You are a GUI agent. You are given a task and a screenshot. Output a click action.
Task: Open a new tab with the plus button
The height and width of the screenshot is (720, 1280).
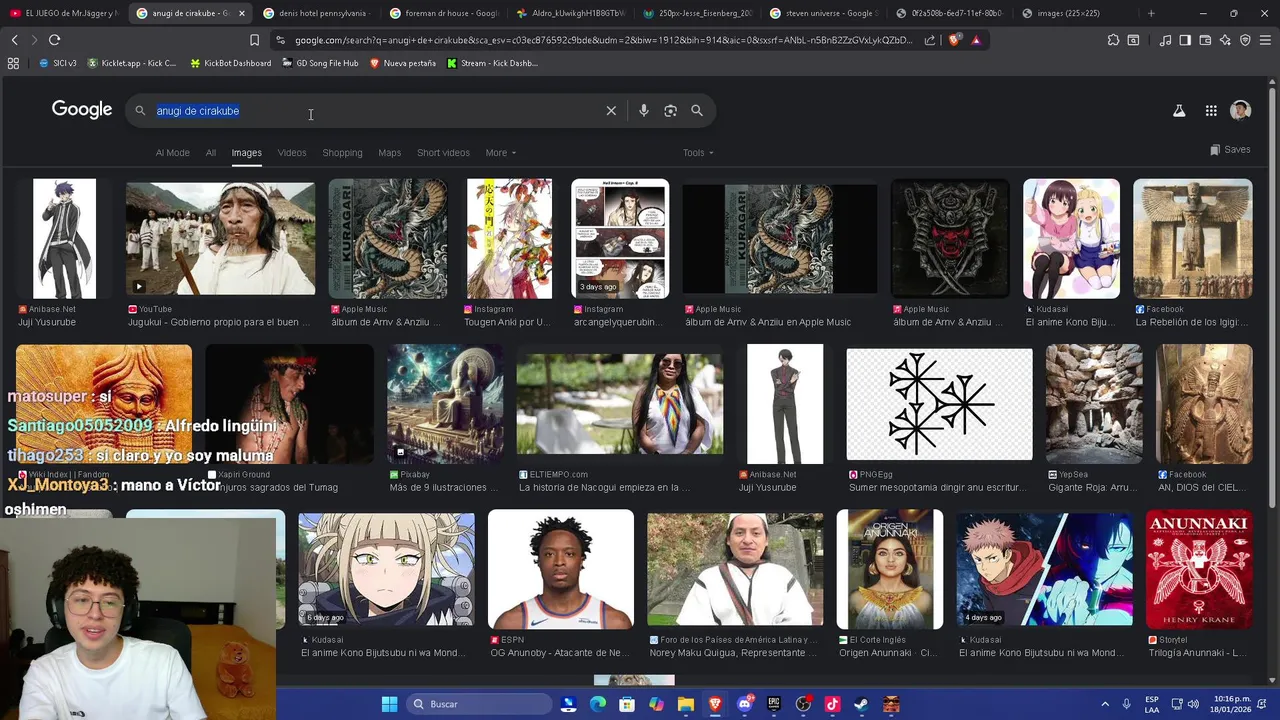(x=1151, y=13)
